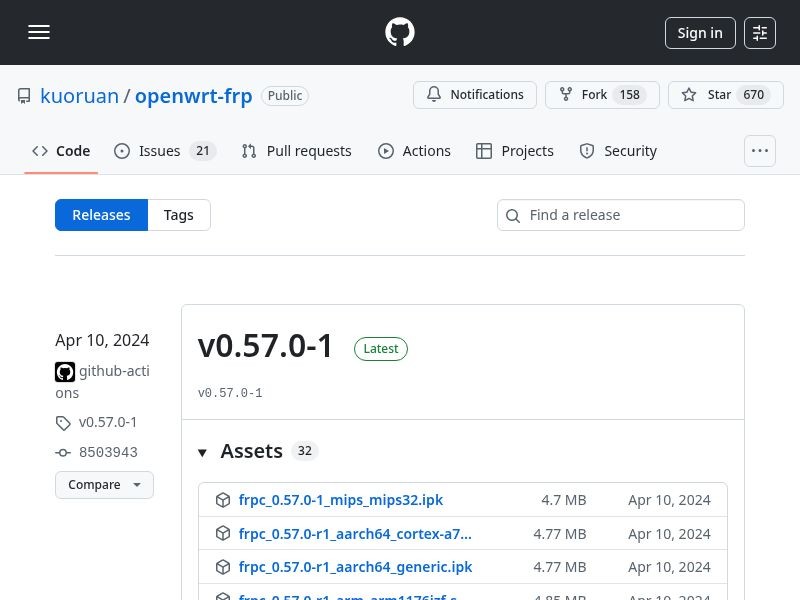Click the github-actions avatar icon
This screenshot has width=800, height=600.
[65, 372]
